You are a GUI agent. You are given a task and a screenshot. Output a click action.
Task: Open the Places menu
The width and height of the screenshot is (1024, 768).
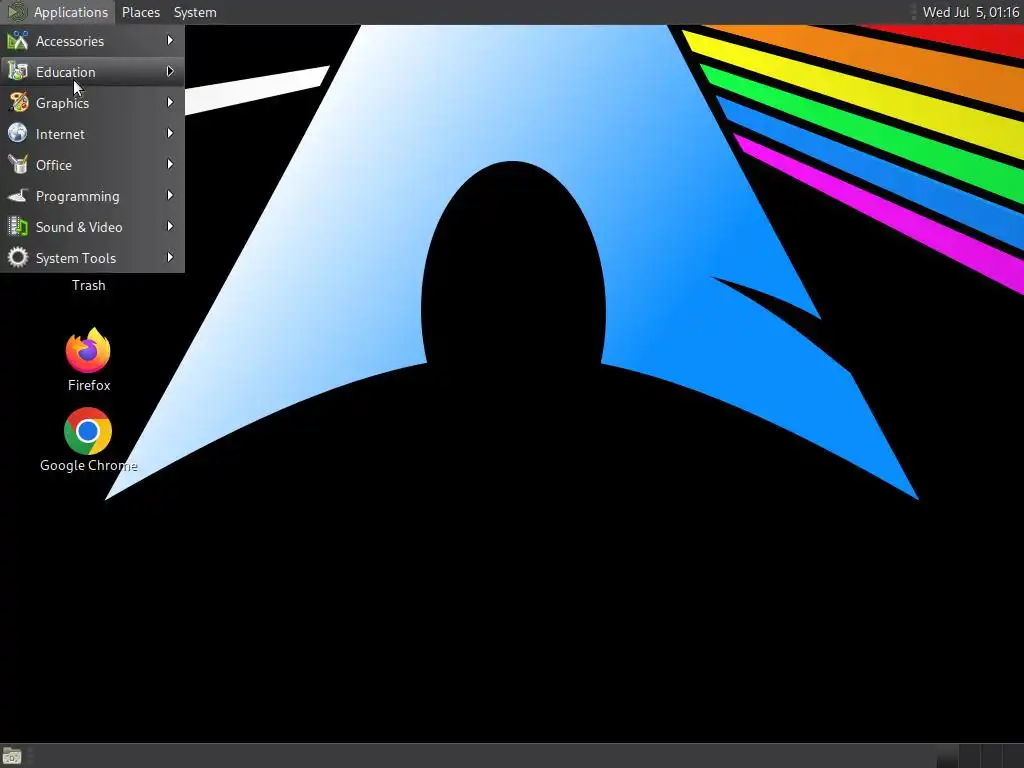tap(140, 12)
